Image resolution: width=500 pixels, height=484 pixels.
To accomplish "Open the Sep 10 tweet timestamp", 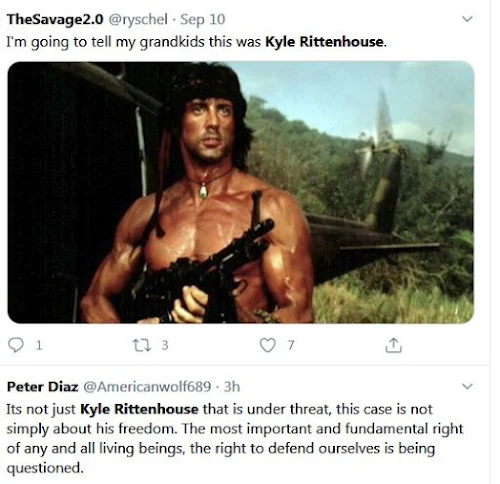I will (203, 20).
